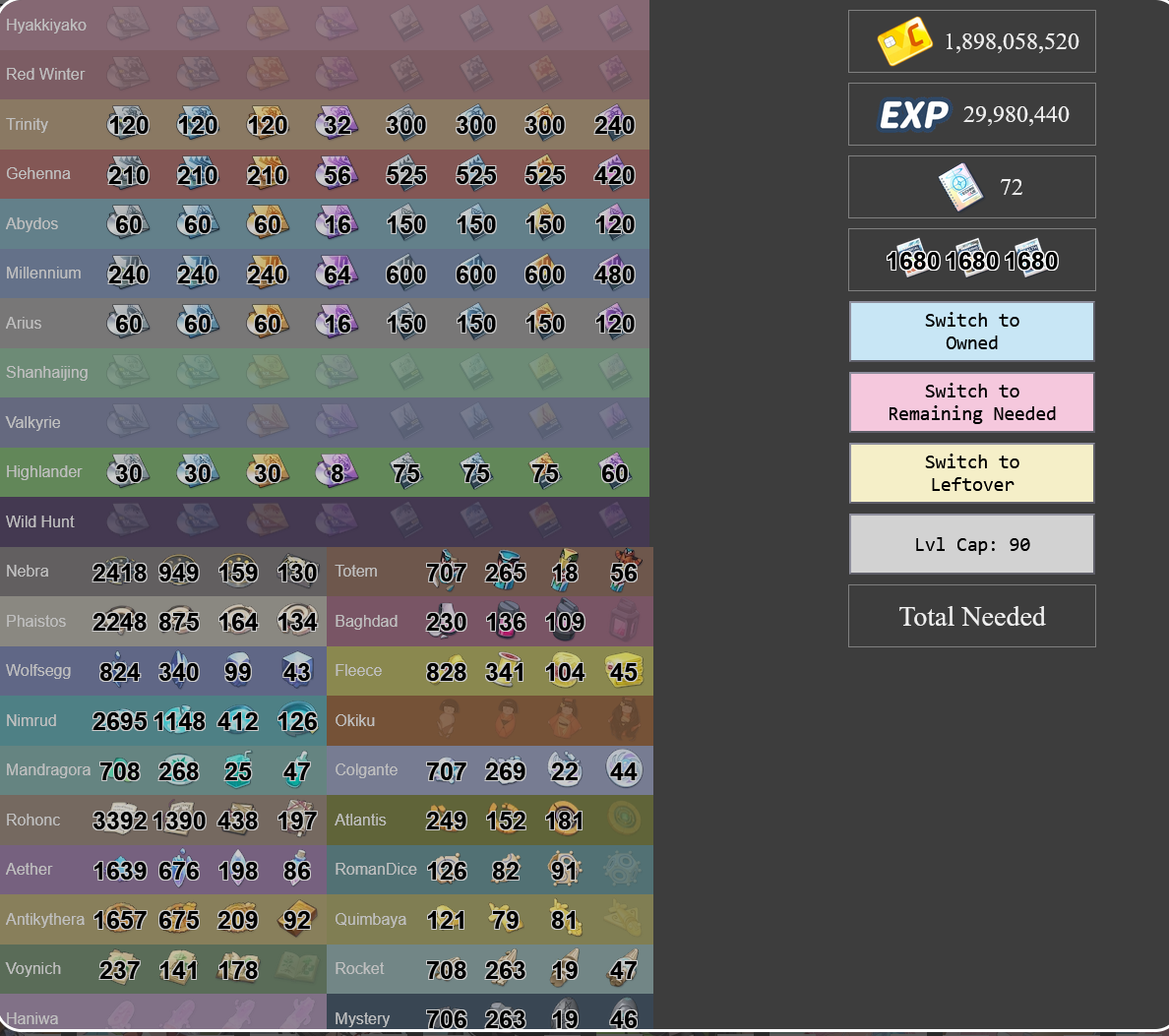Click Gehenna purple tech note showing 420
Viewport: 1169px width, 1036px height.
point(614,174)
